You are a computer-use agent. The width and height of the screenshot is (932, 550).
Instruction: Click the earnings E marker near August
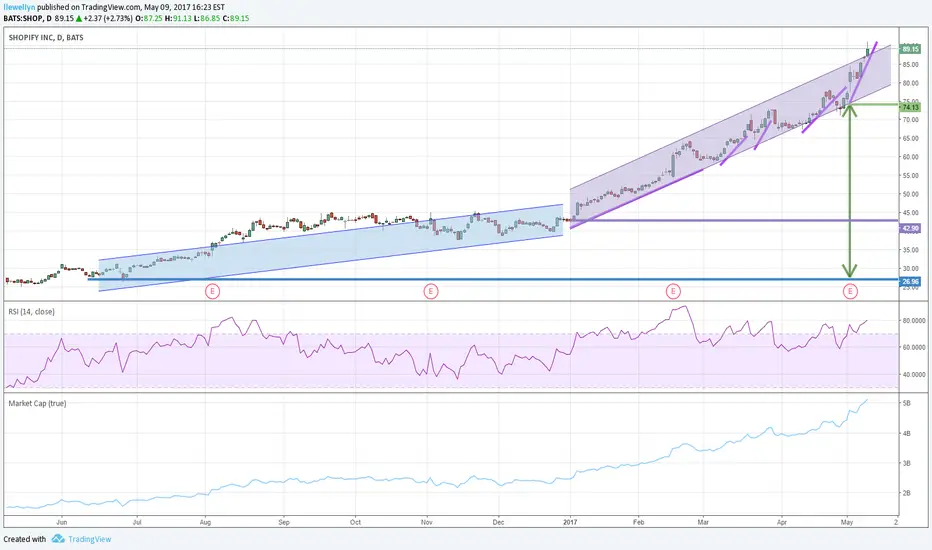tap(213, 291)
